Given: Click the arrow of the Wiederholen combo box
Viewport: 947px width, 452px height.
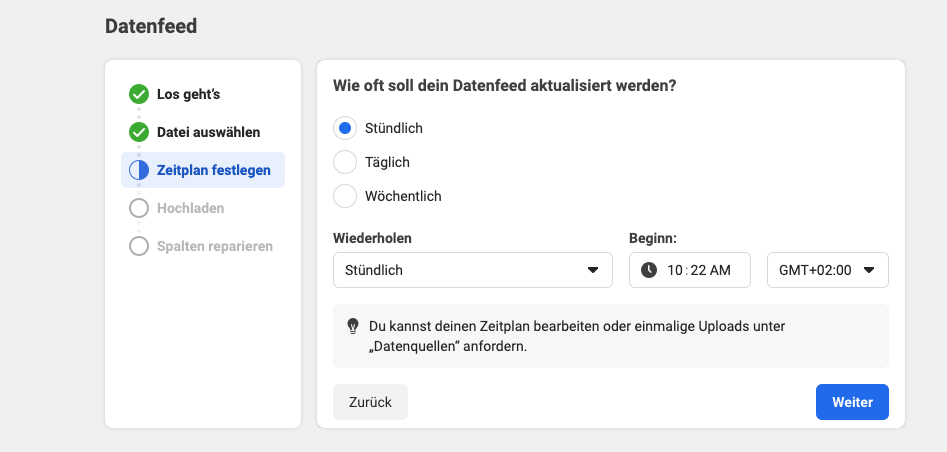Looking at the screenshot, I should (593, 270).
